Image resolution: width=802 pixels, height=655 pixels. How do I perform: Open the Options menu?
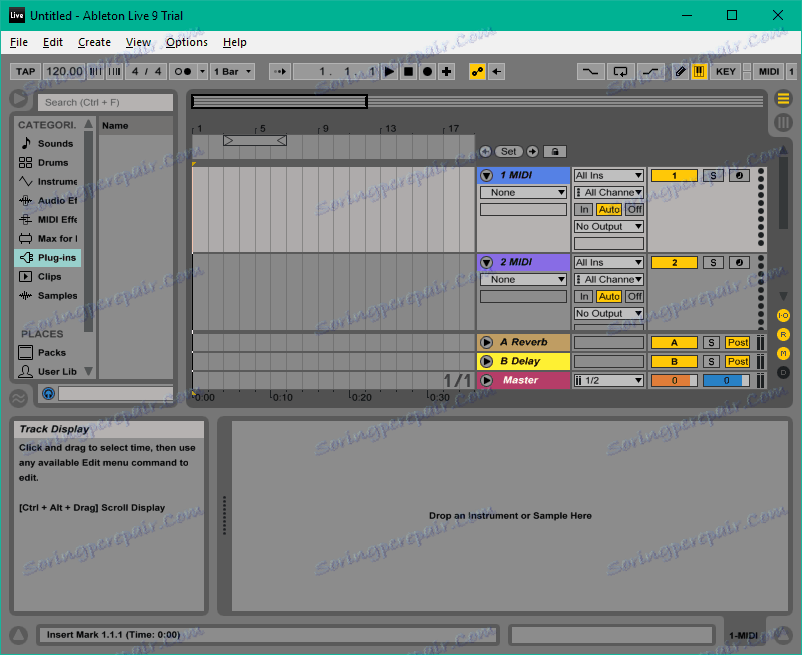187,42
